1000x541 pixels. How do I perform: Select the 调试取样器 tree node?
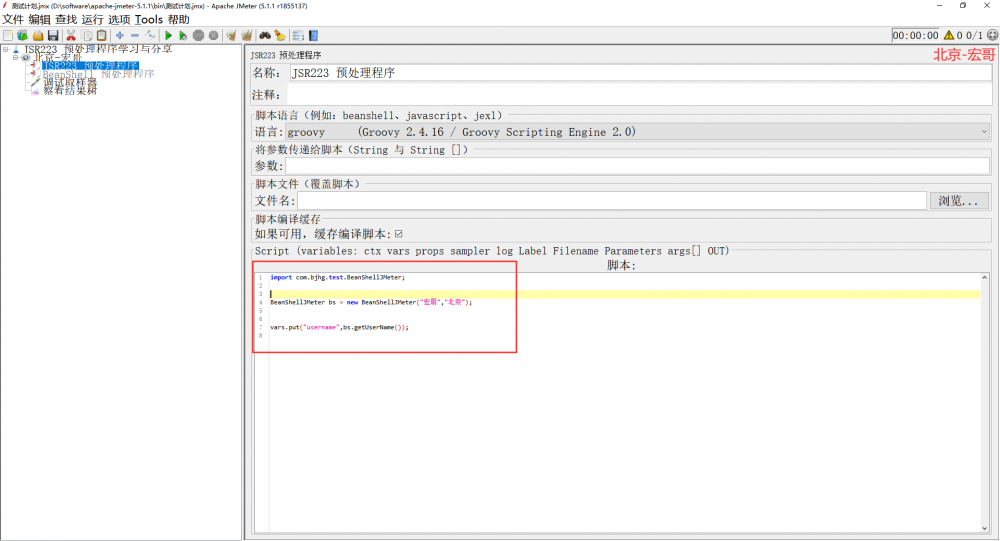[70, 82]
